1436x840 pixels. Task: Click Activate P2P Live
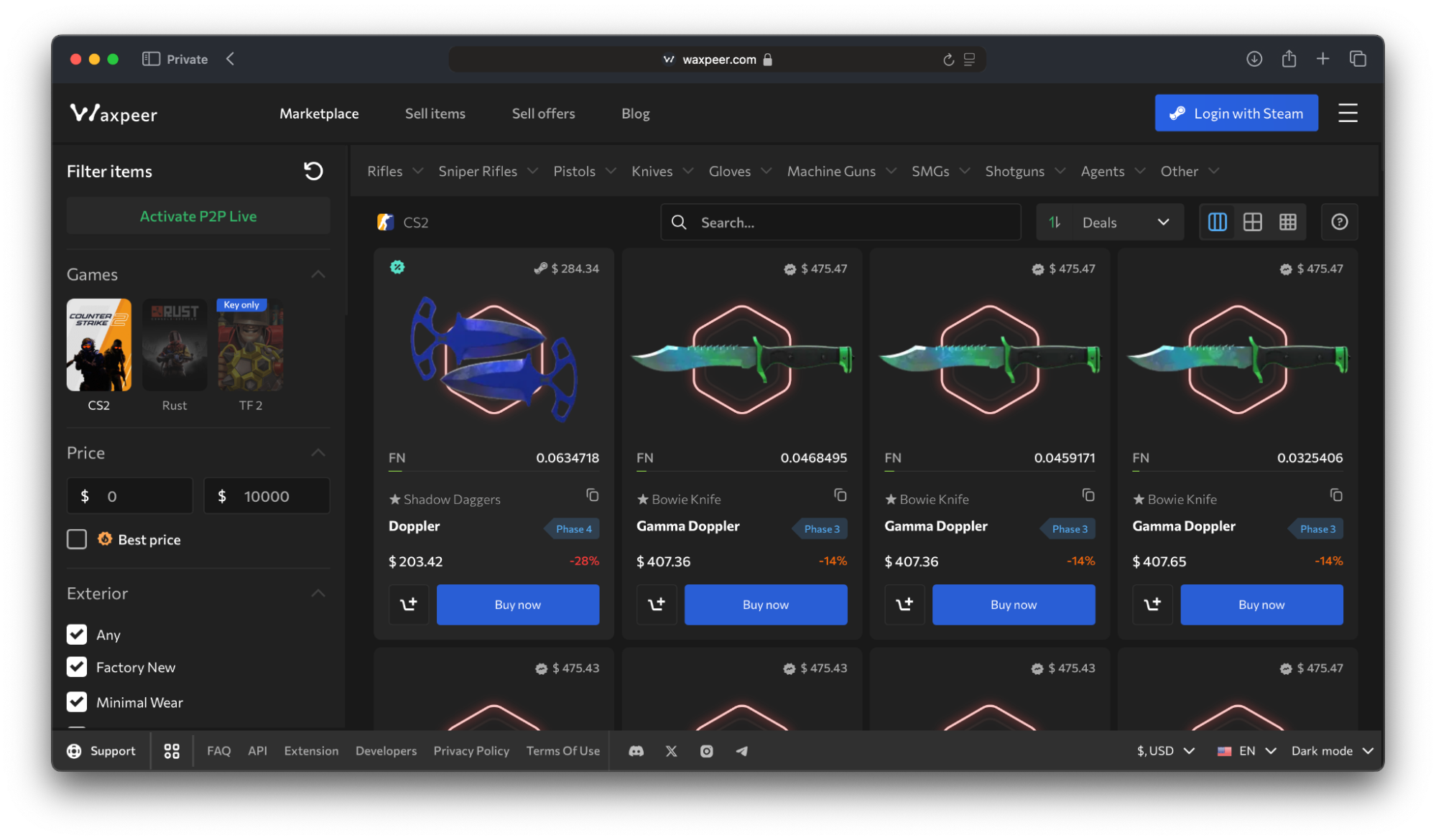(198, 216)
